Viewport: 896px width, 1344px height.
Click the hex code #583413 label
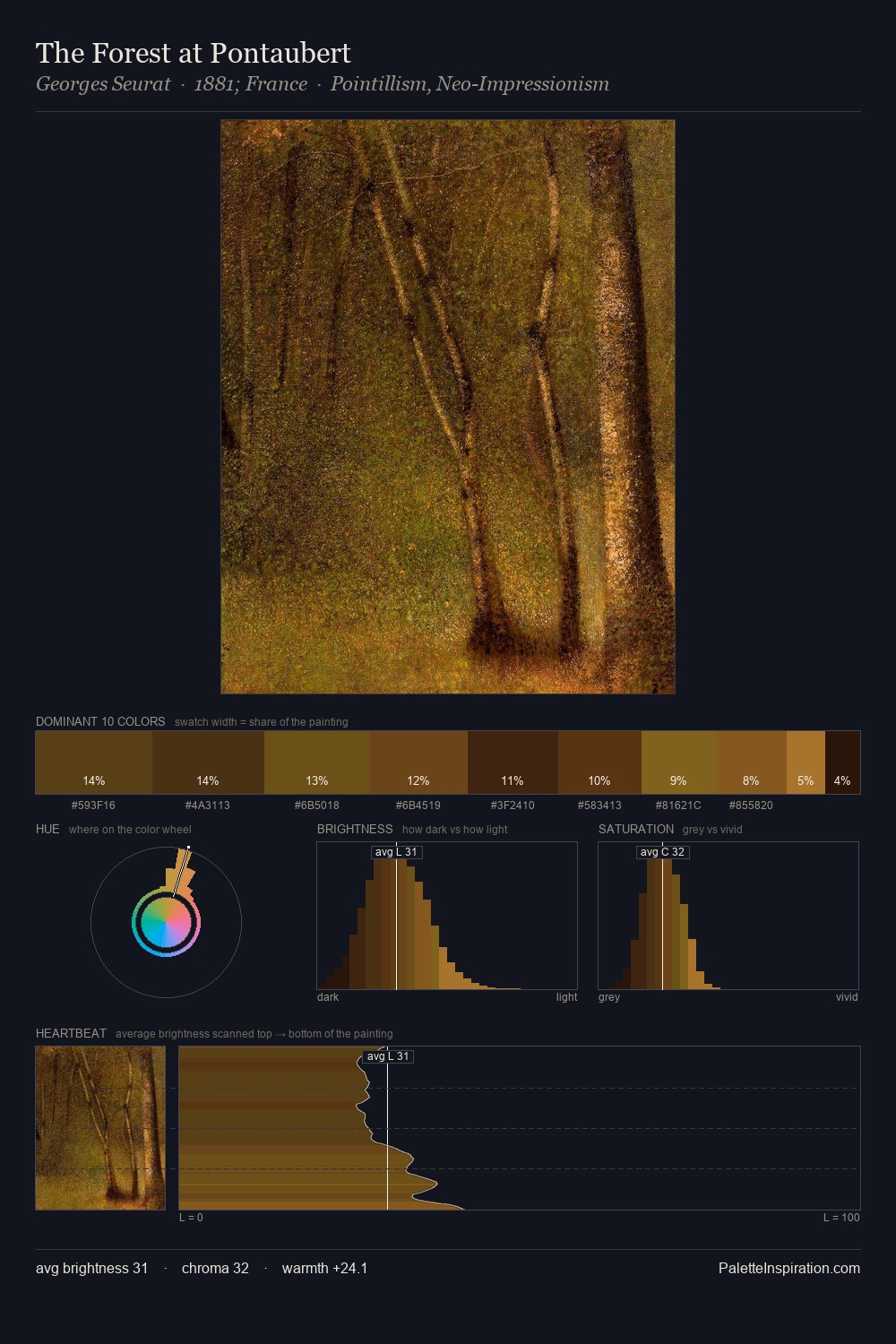(x=599, y=806)
